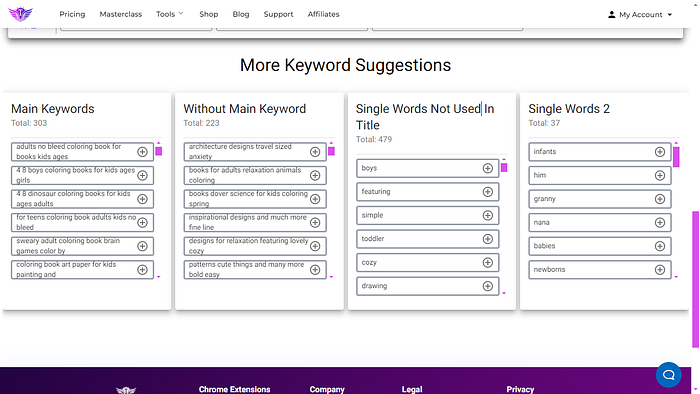Click the Without Main Keyword list scrollbar thumb
This screenshot has height=394, width=700.
pyautogui.click(x=331, y=151)
